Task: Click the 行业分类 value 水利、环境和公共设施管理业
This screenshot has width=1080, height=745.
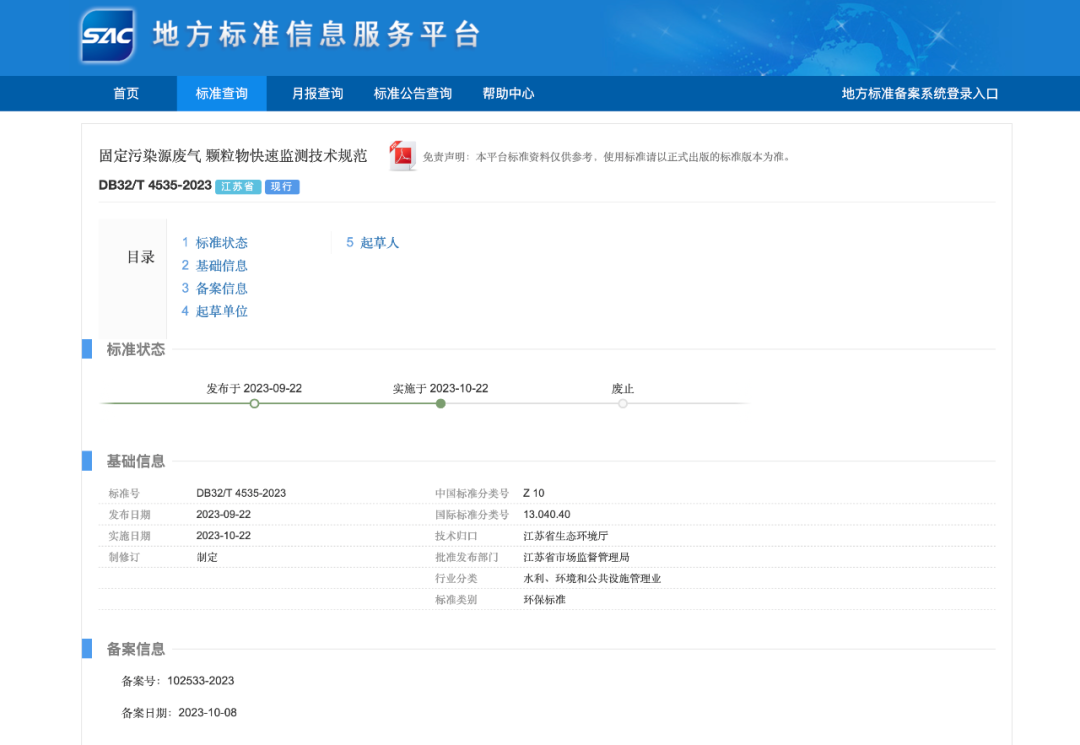Action: [x=592, y=578]
